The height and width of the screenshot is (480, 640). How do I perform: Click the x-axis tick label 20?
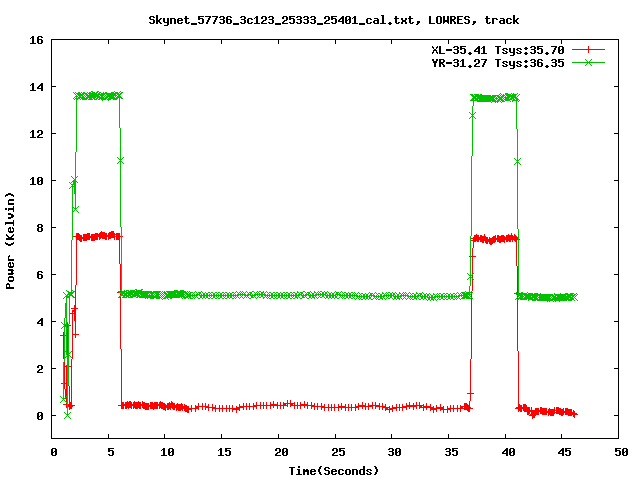point(281,452)
